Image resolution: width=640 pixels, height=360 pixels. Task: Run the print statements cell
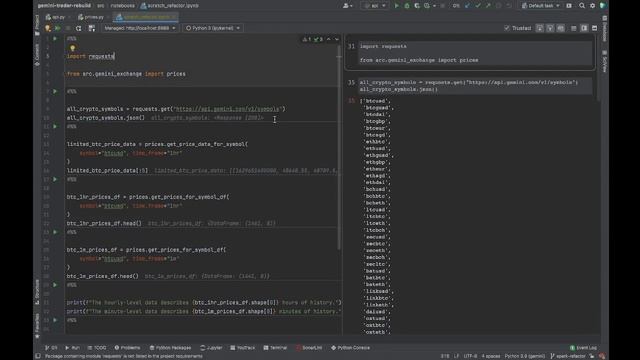pos(55,285)
